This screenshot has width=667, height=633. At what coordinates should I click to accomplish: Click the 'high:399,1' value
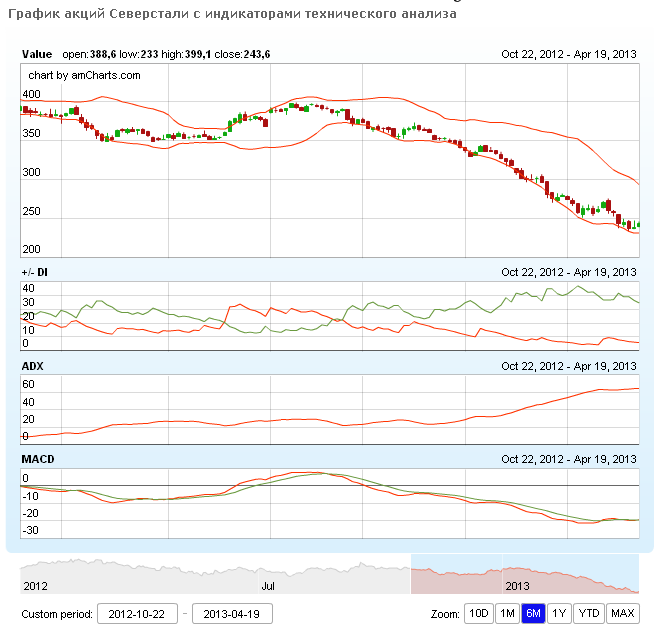point(186,54)
